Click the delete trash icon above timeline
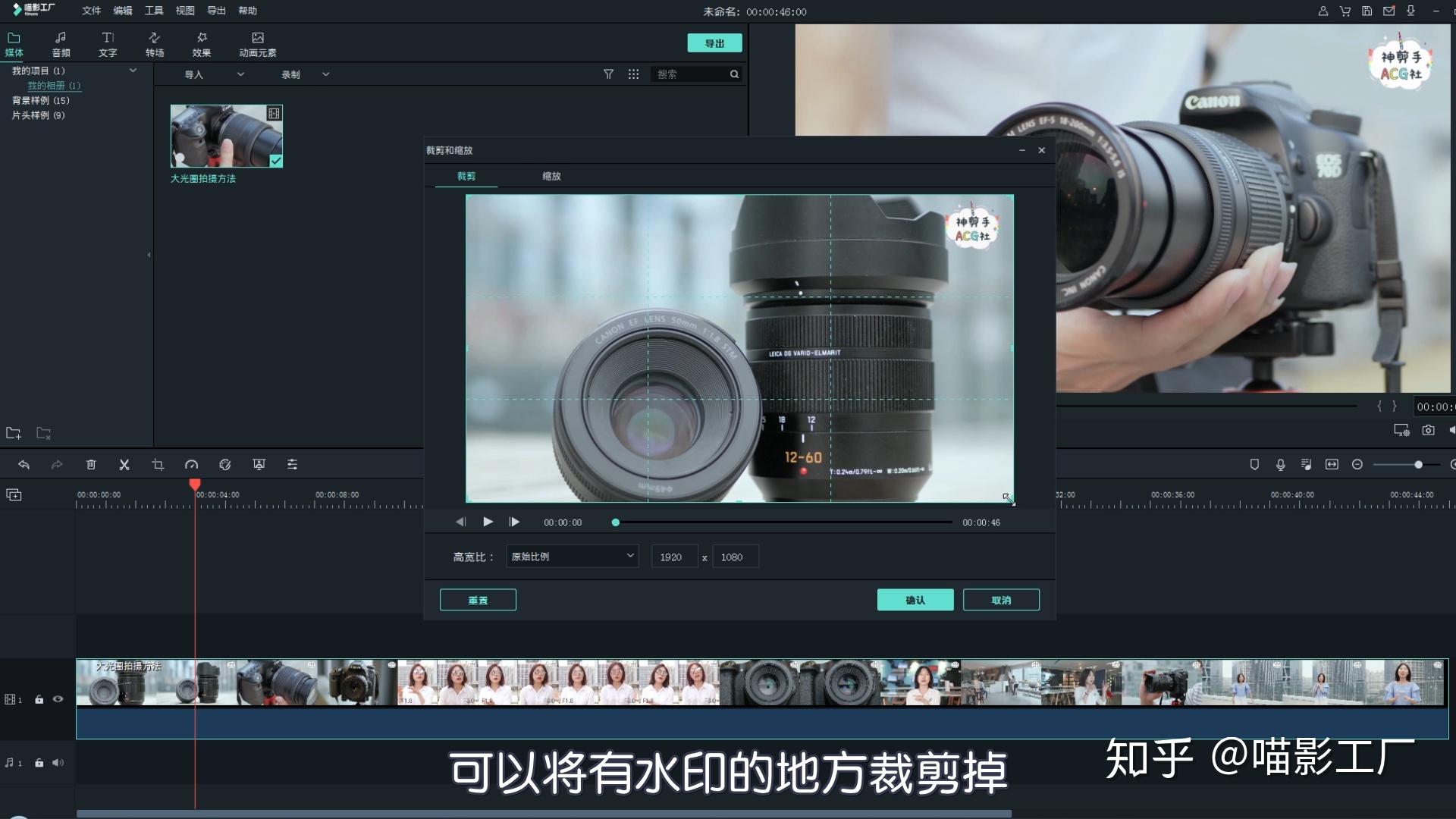1456x819 pixels. coord(91,464)
